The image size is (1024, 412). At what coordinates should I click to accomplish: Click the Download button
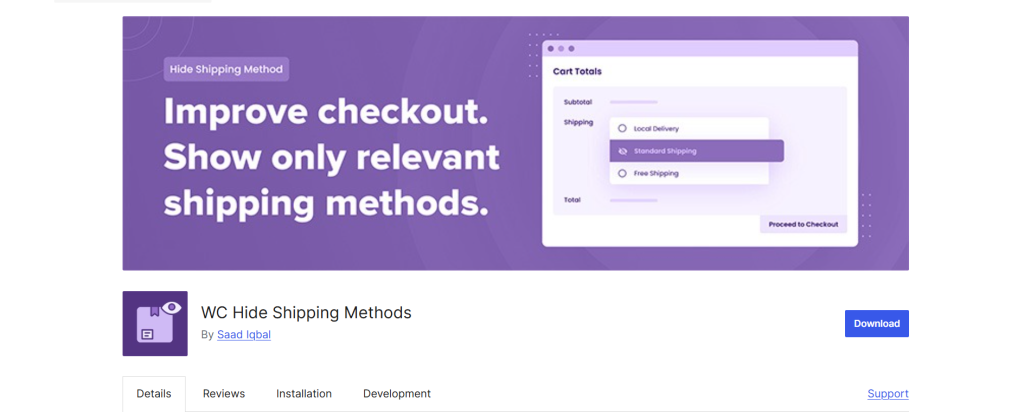pyautogui.click(x=876, y=323)
